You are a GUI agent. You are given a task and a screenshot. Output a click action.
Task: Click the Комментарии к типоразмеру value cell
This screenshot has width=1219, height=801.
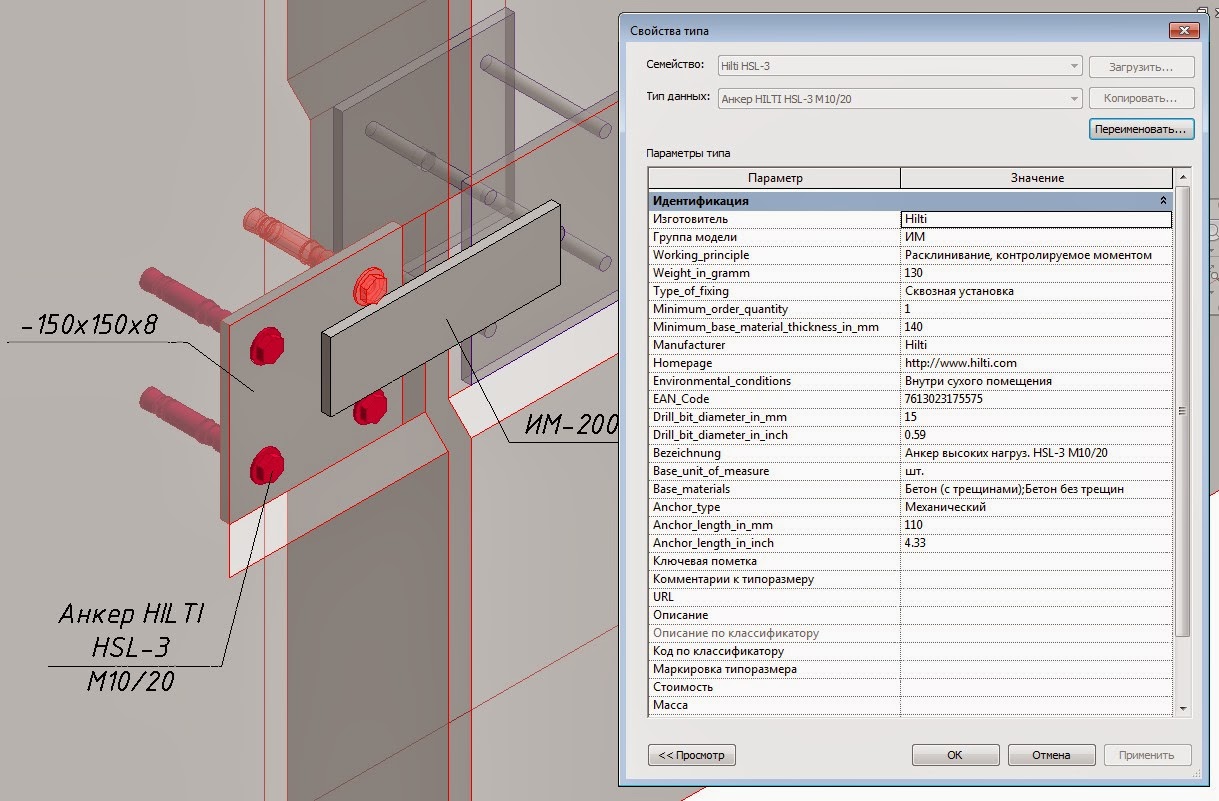(x=1036, y=579)
